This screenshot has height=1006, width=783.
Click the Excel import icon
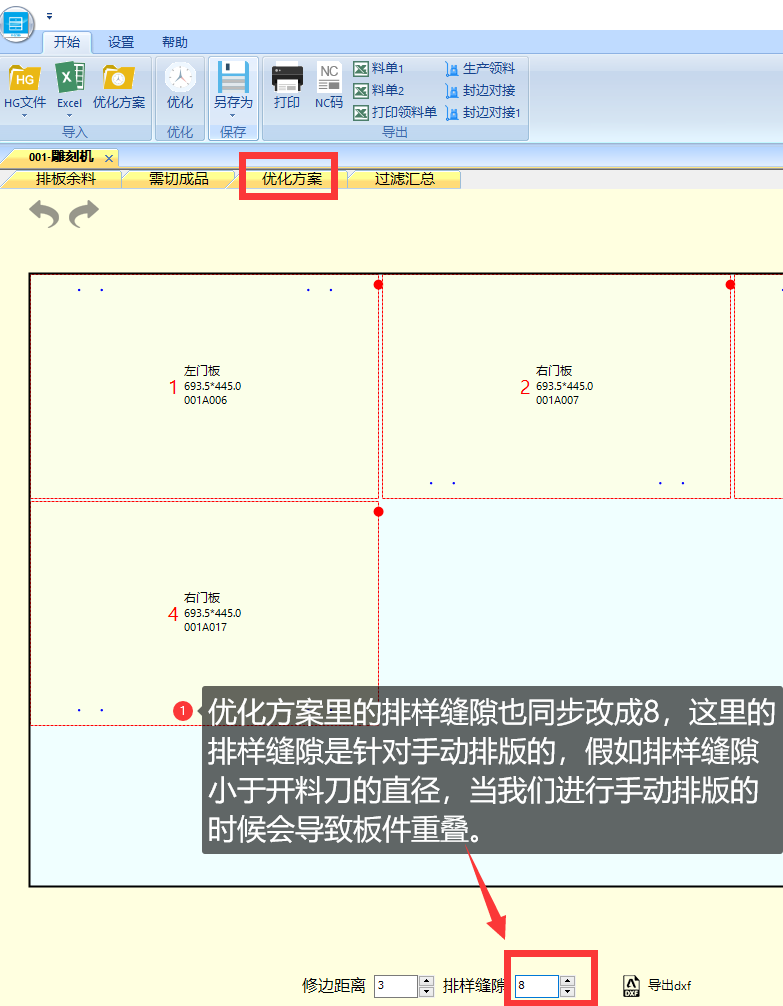point(70,78)
